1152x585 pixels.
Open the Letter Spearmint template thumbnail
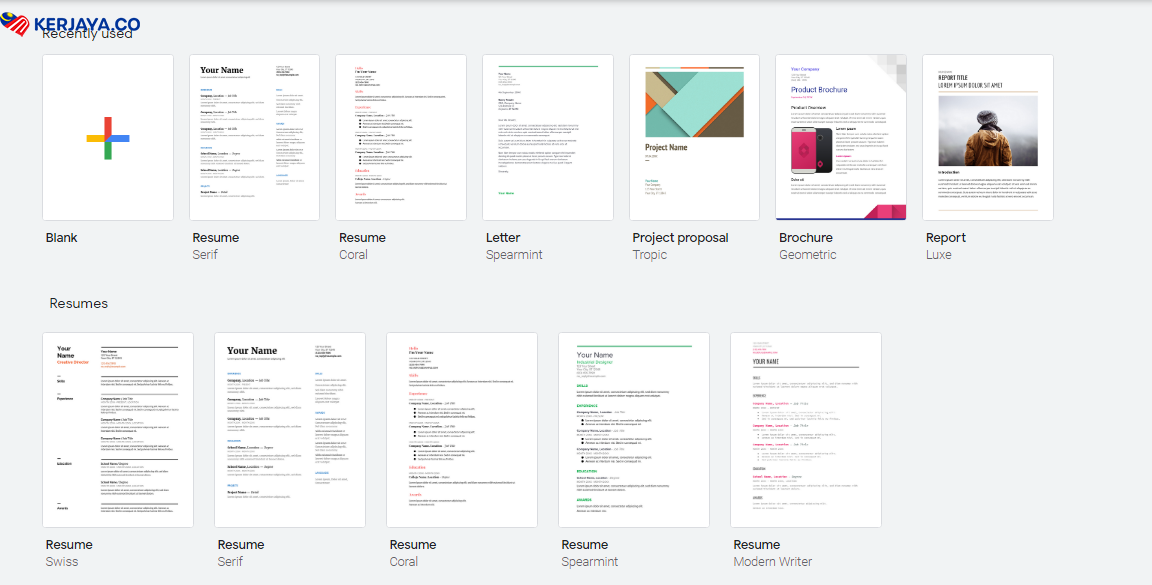(548, 137)
